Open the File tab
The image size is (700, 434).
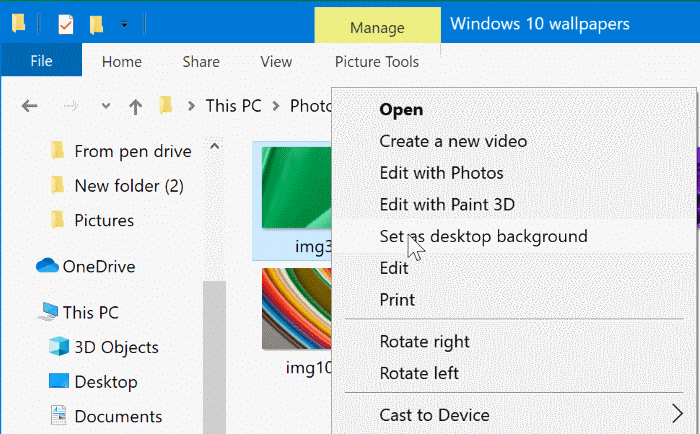tap(41, 60)
